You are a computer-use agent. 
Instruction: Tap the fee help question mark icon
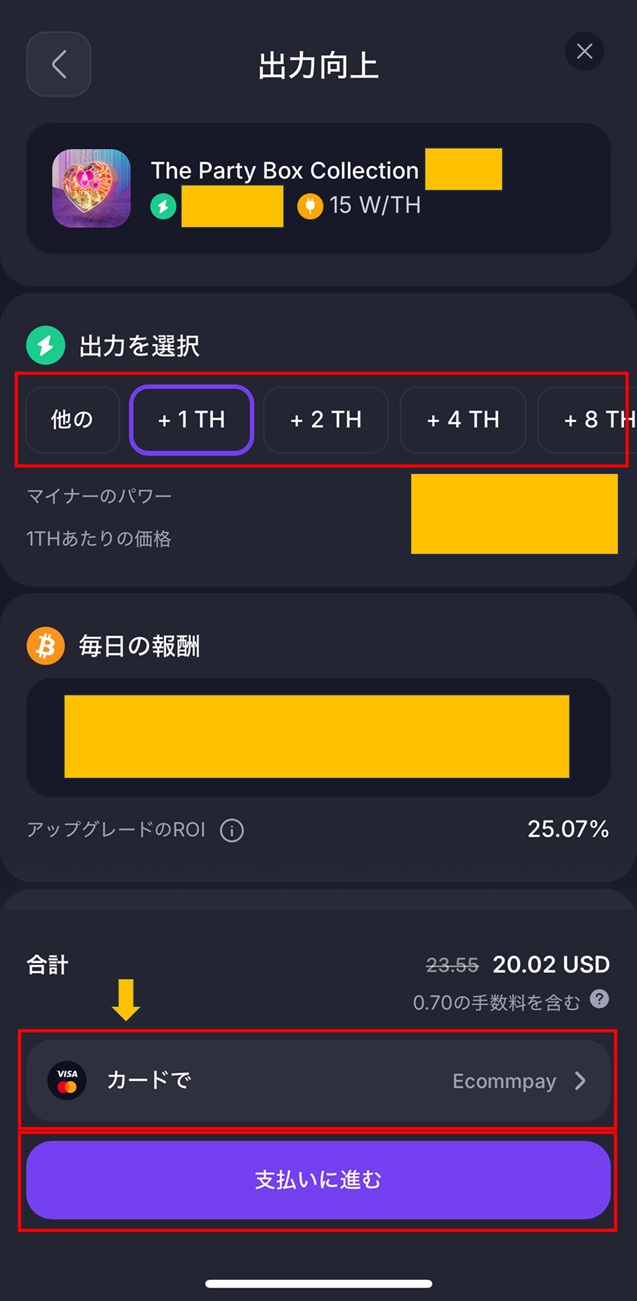click(600, 999)
